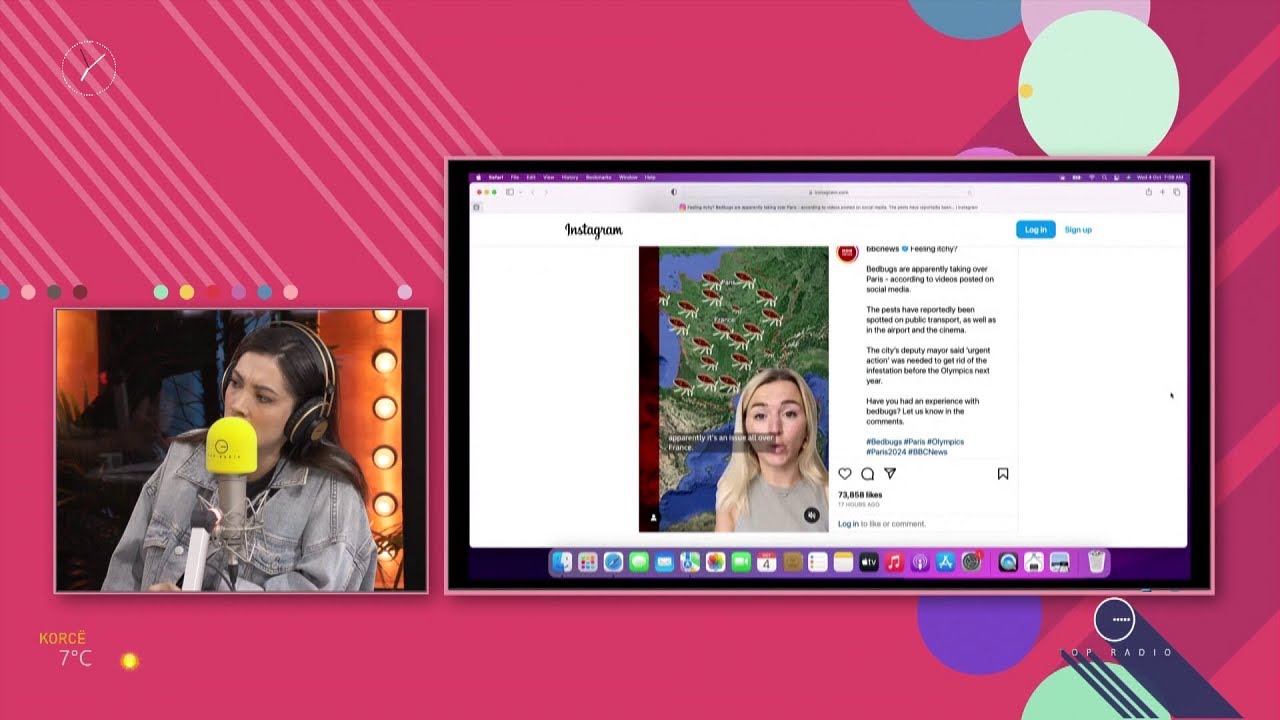Viewport: 1280px width, 720px height.
Task: Open App Store from the dock
Action: point(945,563)
